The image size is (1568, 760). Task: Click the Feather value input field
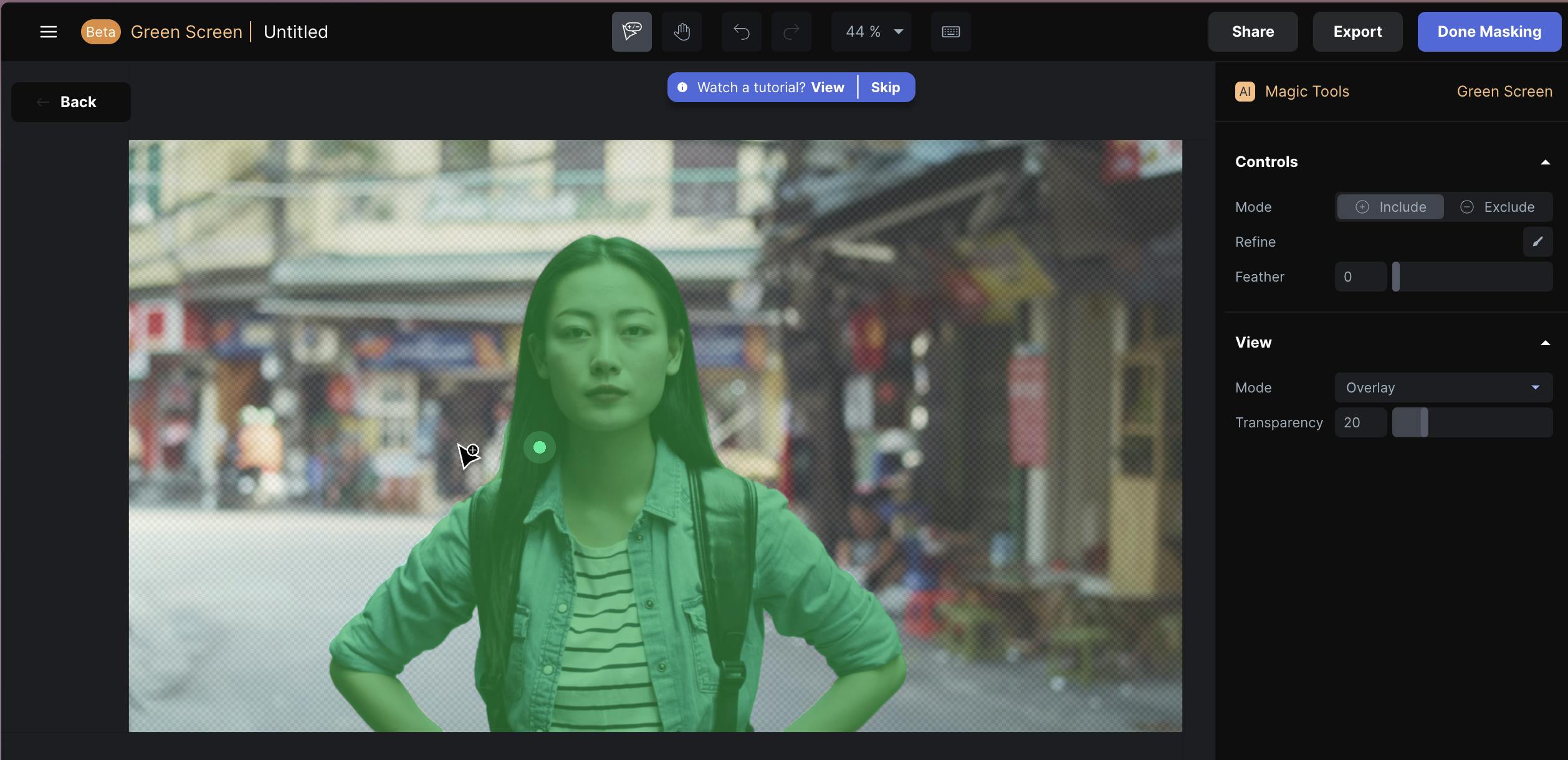coord(1360,277)
